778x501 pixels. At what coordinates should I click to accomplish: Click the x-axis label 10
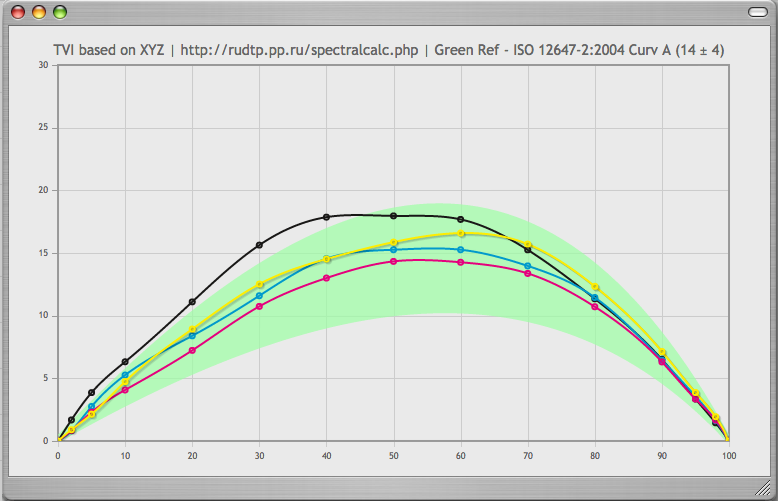point(125,456)
